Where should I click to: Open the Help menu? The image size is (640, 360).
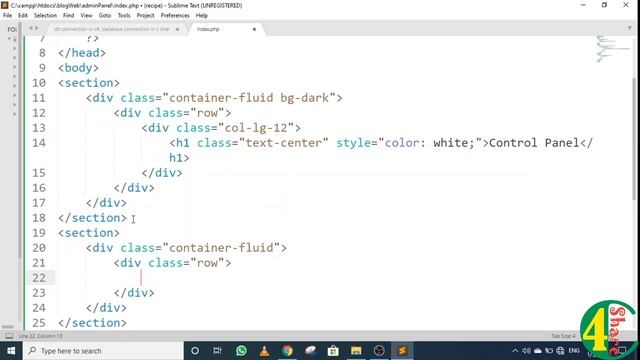point(202,16)
